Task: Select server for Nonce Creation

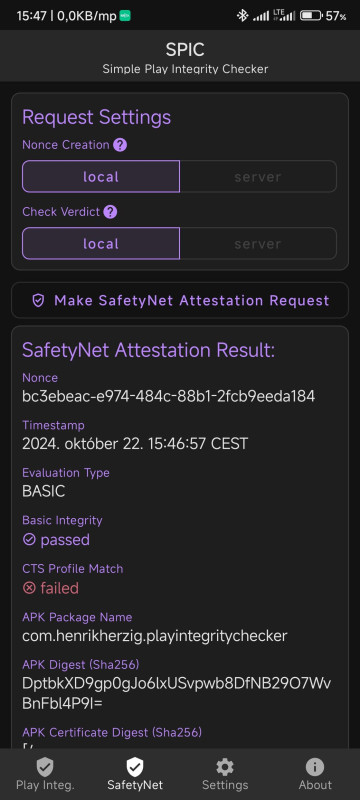Action: coord(258,177)
